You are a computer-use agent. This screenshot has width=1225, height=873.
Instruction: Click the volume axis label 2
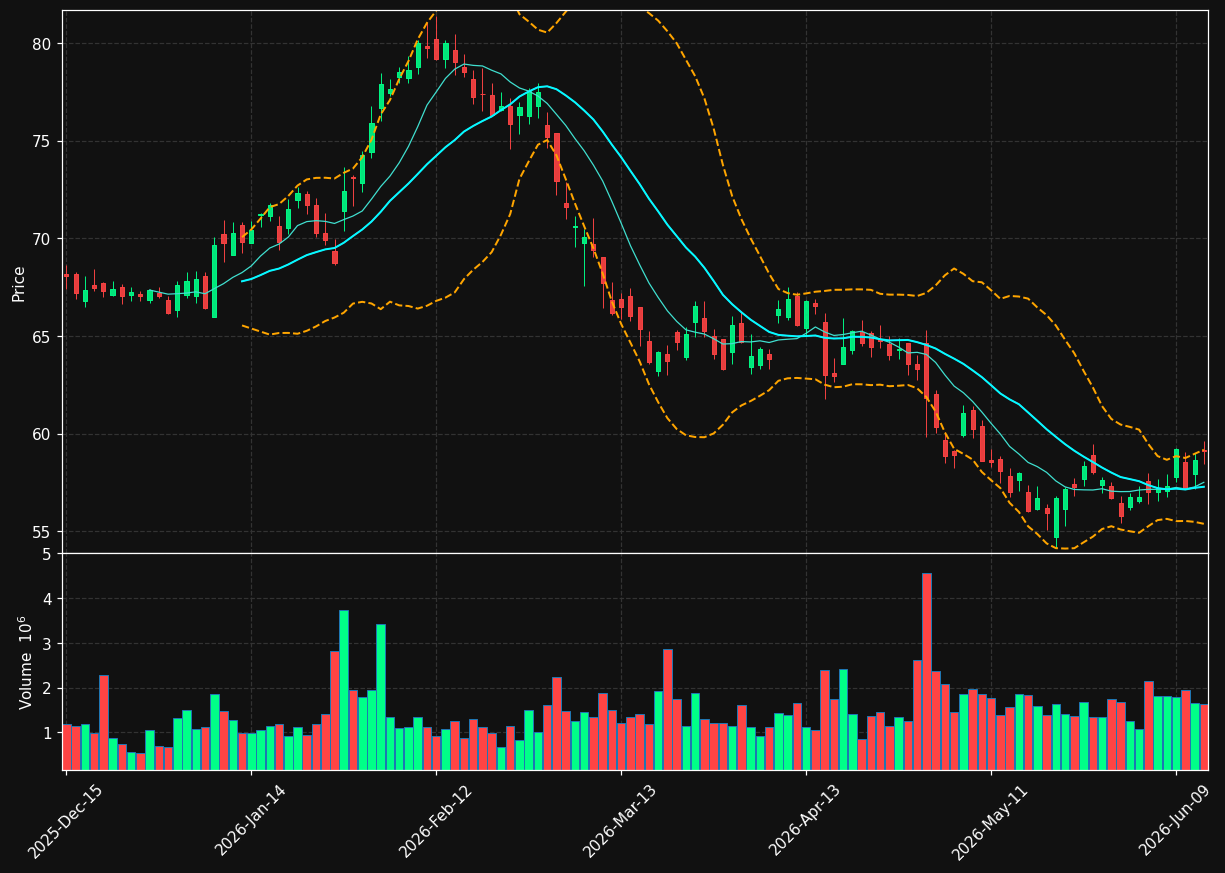click(x=46, y=689)
